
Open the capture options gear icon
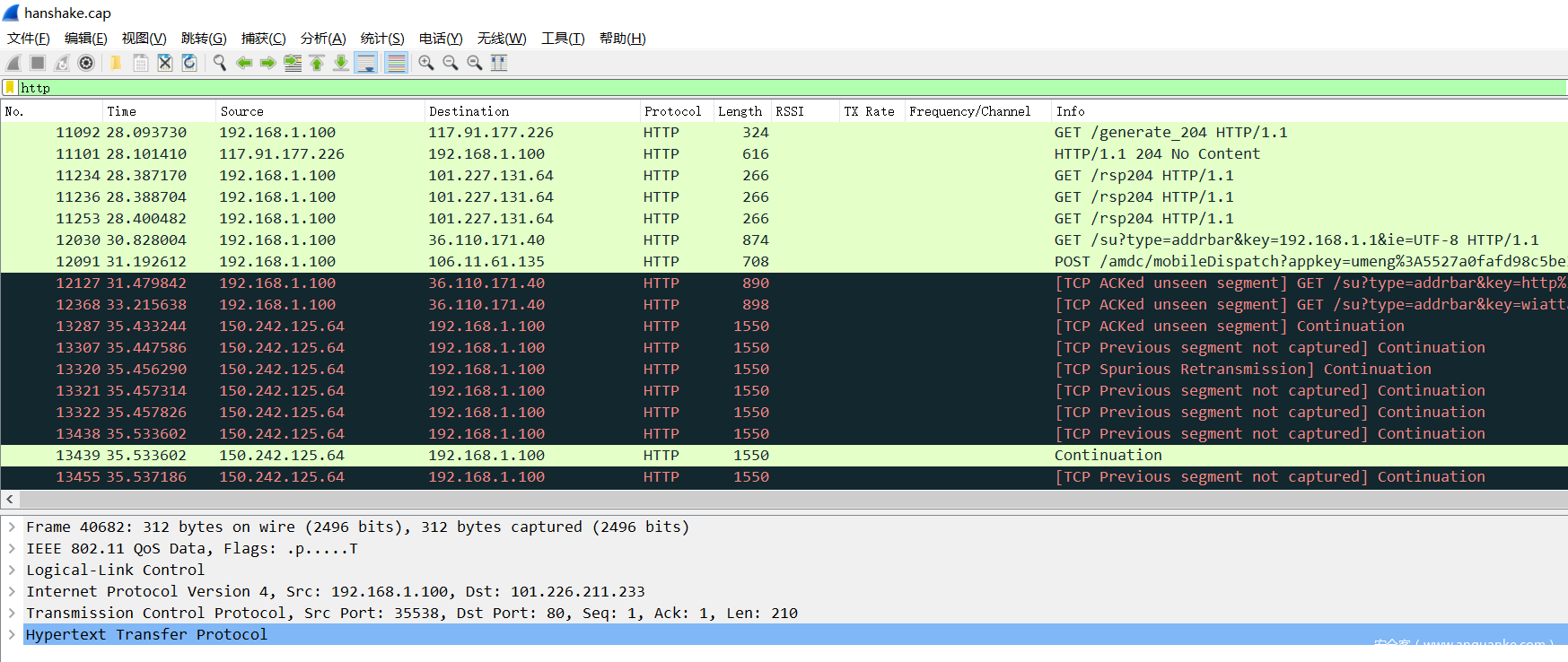(x=86, y=63)
